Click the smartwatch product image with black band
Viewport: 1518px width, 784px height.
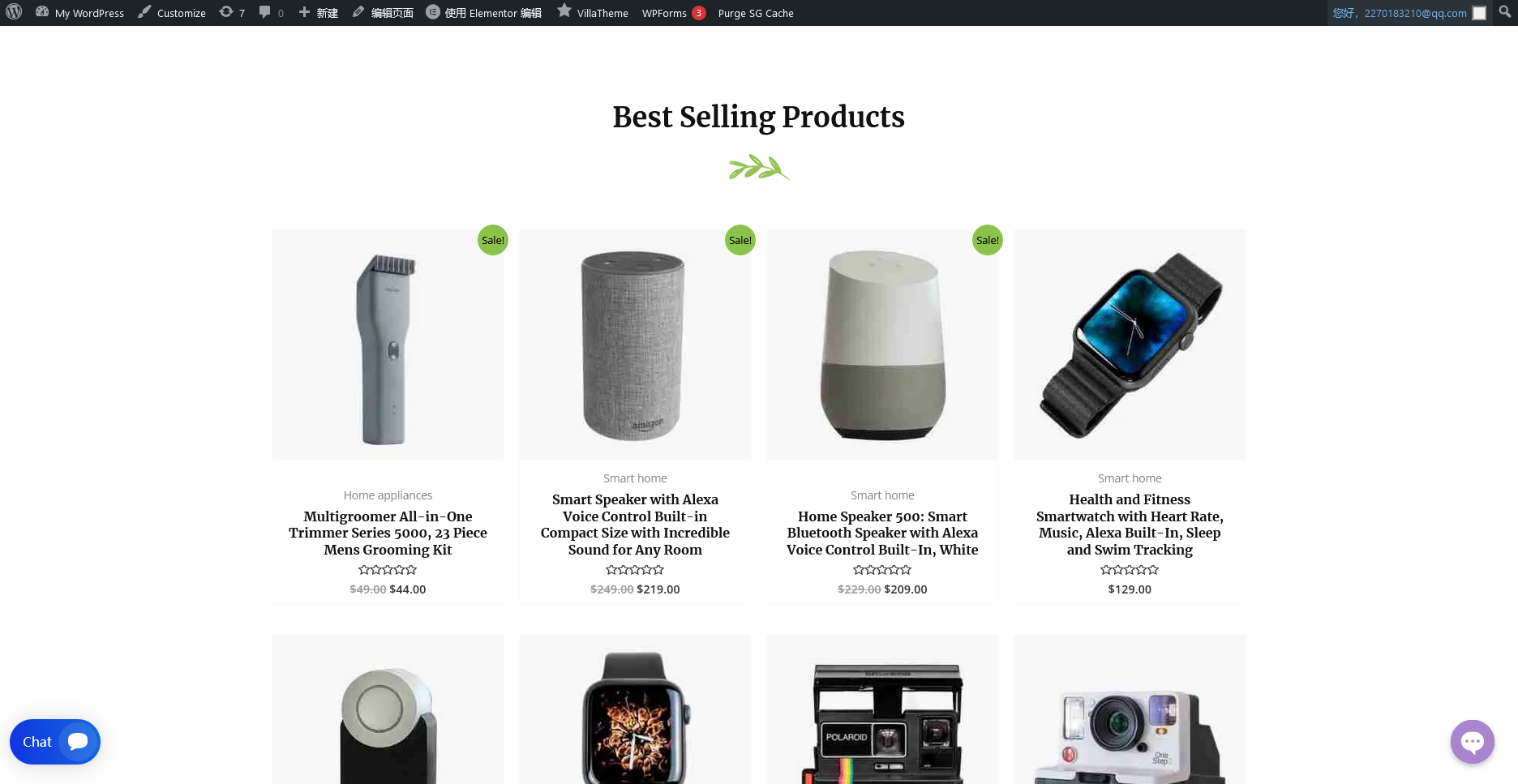coord(1130,345)
